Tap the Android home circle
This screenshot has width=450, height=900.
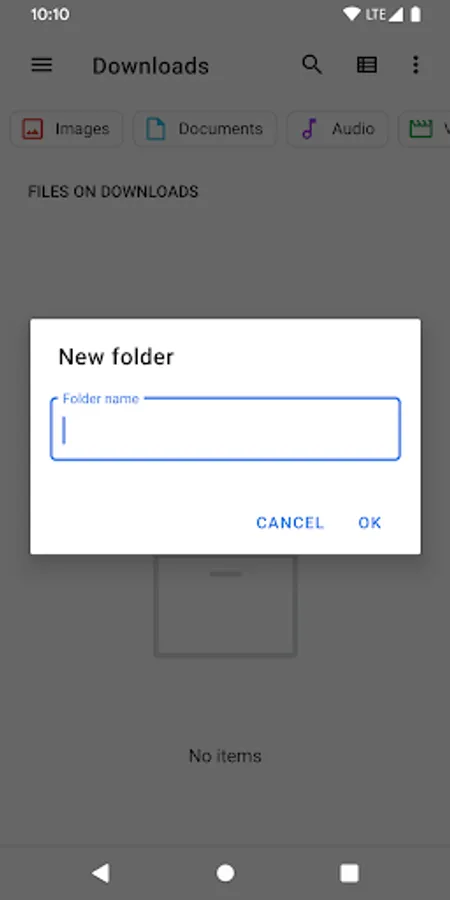225,873
